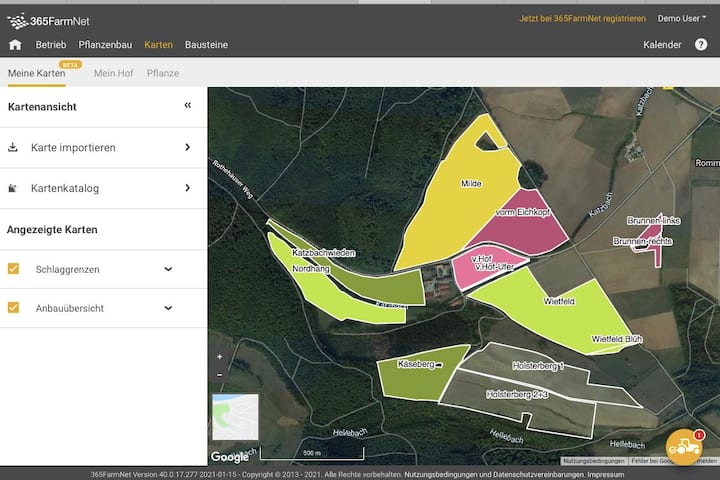Uncheck the Anbauübersicht checkbox
This screenshot has width=720, height=480.
tap(13, 307)
